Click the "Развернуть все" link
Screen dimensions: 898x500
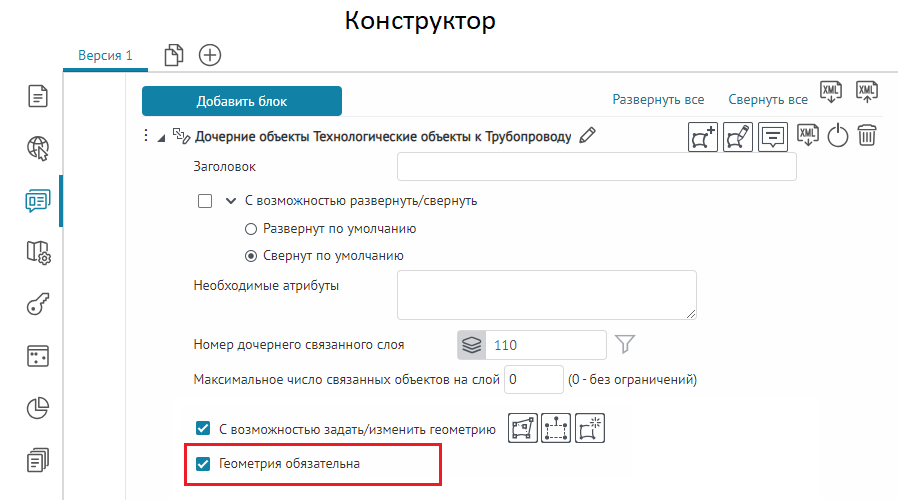(x=658, y=100)
